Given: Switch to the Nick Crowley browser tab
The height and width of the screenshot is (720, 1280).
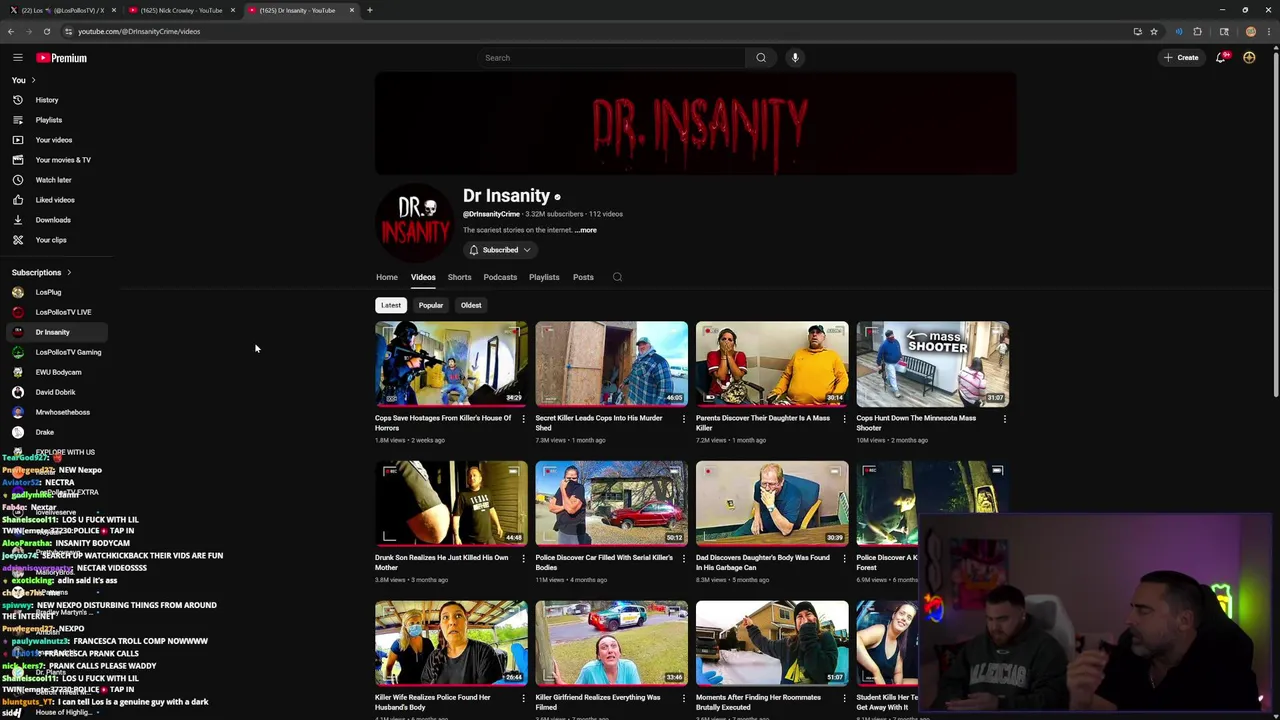Looking at the screenshot, I should tap(180, 10).
